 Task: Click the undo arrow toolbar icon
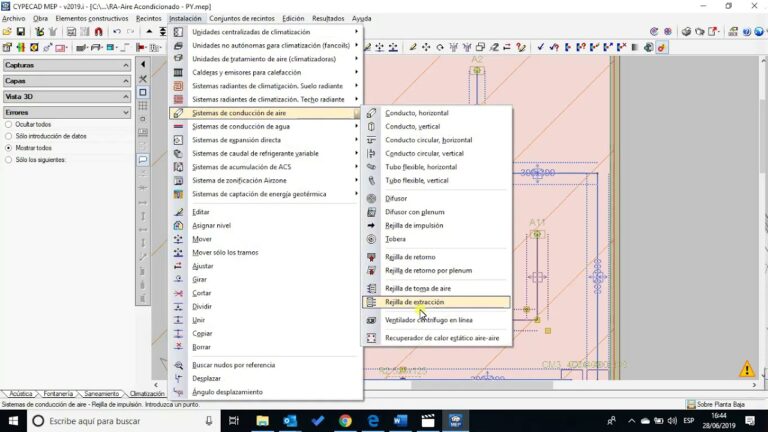pos(117,32)
